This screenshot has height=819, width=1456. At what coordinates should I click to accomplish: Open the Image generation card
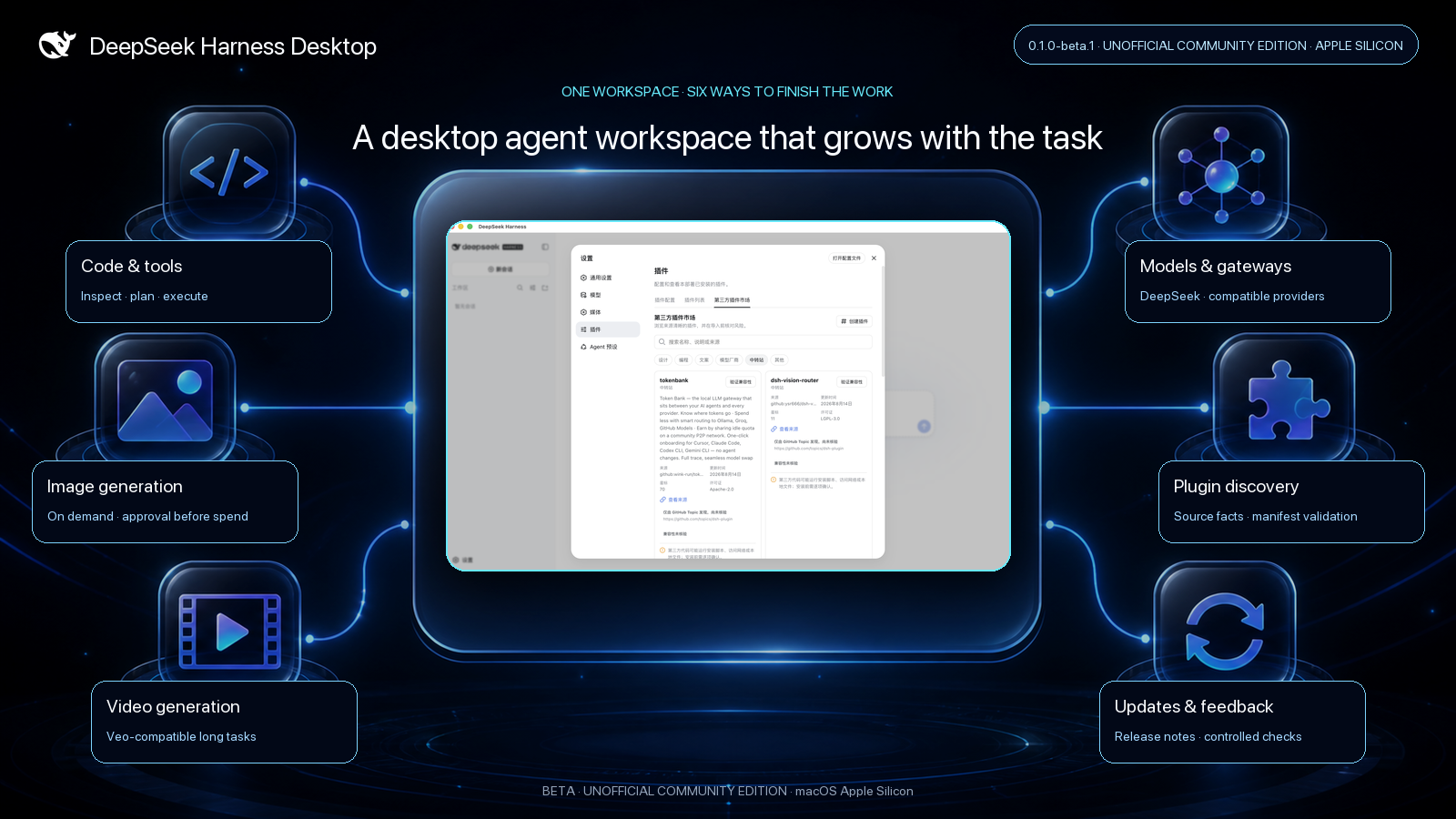coord(165,501)
